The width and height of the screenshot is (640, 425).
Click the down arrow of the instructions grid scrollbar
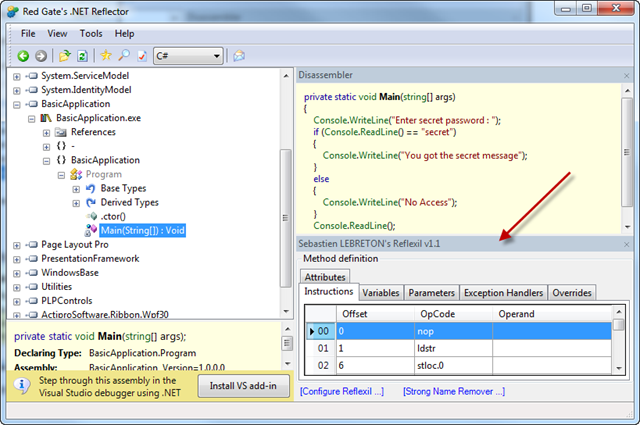(619, 368)
